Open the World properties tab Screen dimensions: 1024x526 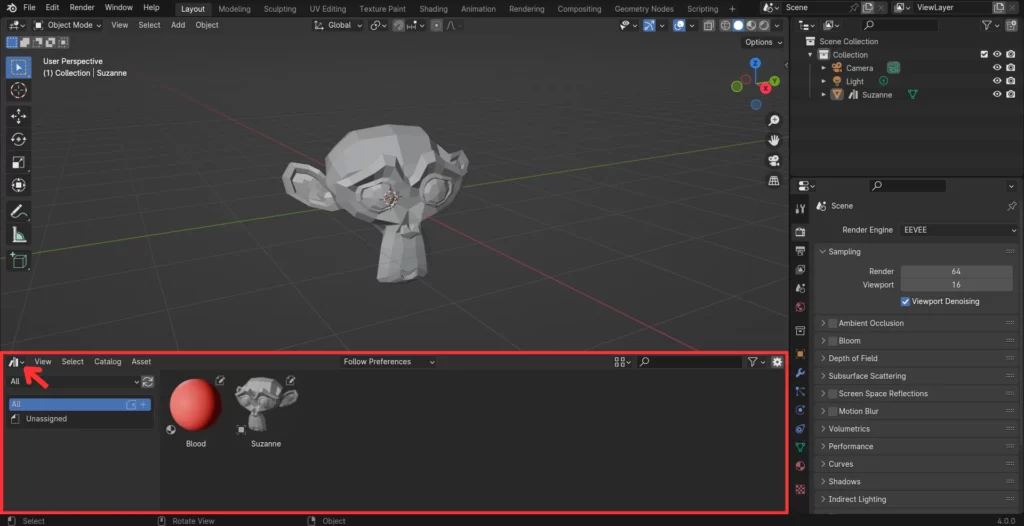point(801,307)
